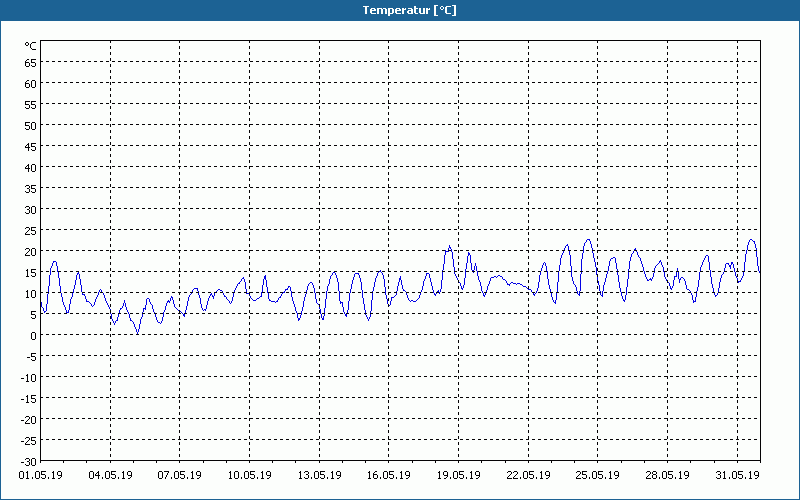Click the 01.05.19 date label
This screenshot has width=800, height=500.
pos(40,475)
